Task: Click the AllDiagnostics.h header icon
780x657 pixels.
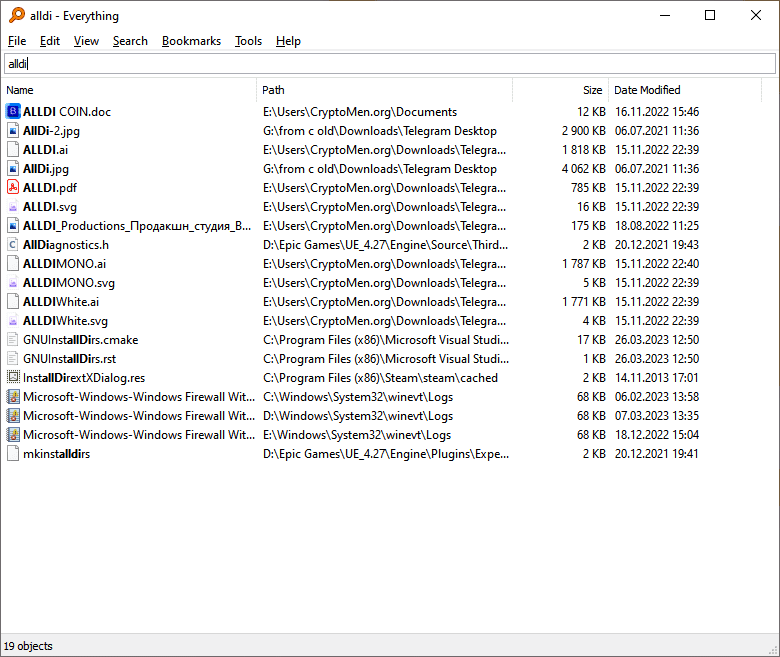Action: [13, 245]
